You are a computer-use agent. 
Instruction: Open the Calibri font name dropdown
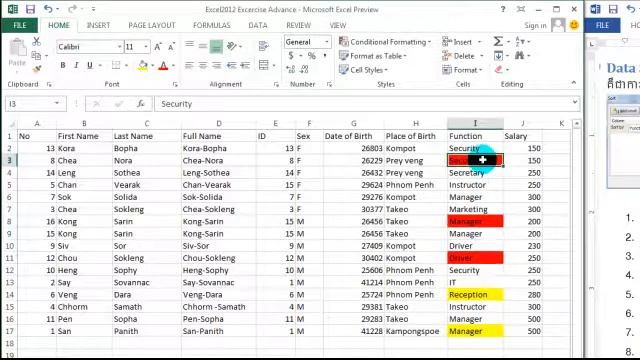119,47
